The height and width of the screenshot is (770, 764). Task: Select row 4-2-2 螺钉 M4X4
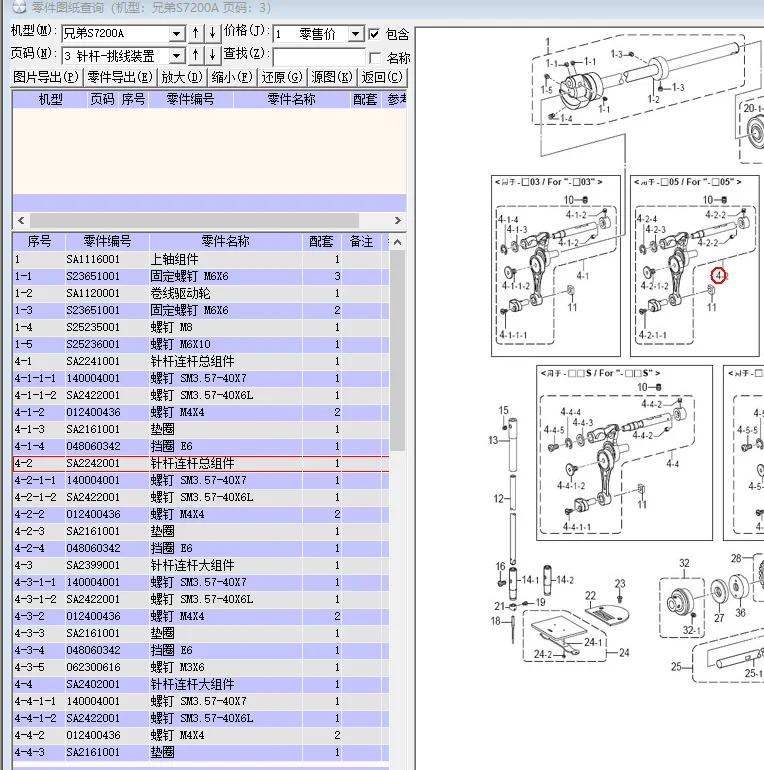coord(201,514)
